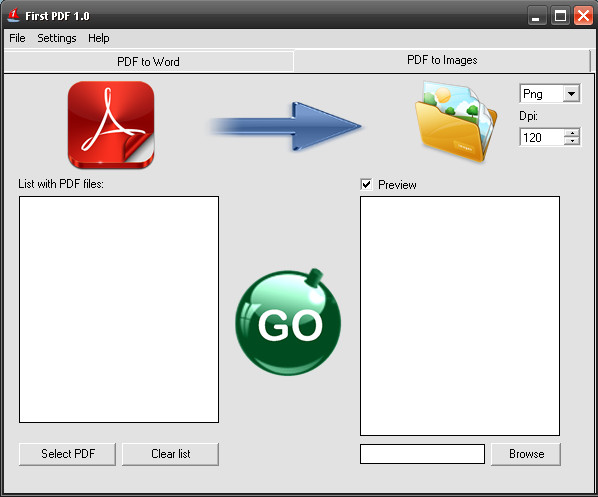This screenshot has height=497, width=598.
Task: Click the Browse button
Action: (526, 454)
